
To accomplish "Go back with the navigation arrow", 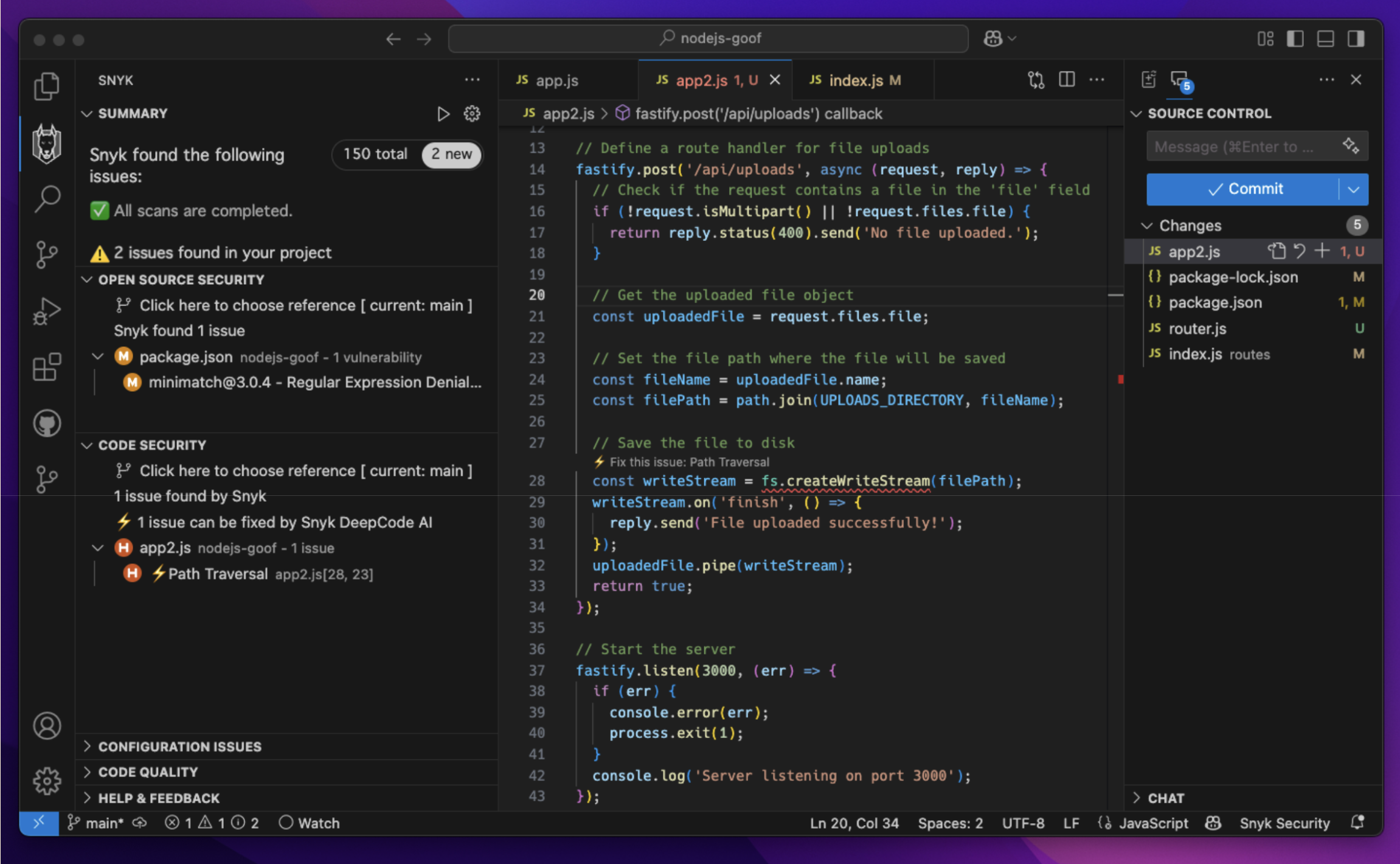I will [393, 40].
